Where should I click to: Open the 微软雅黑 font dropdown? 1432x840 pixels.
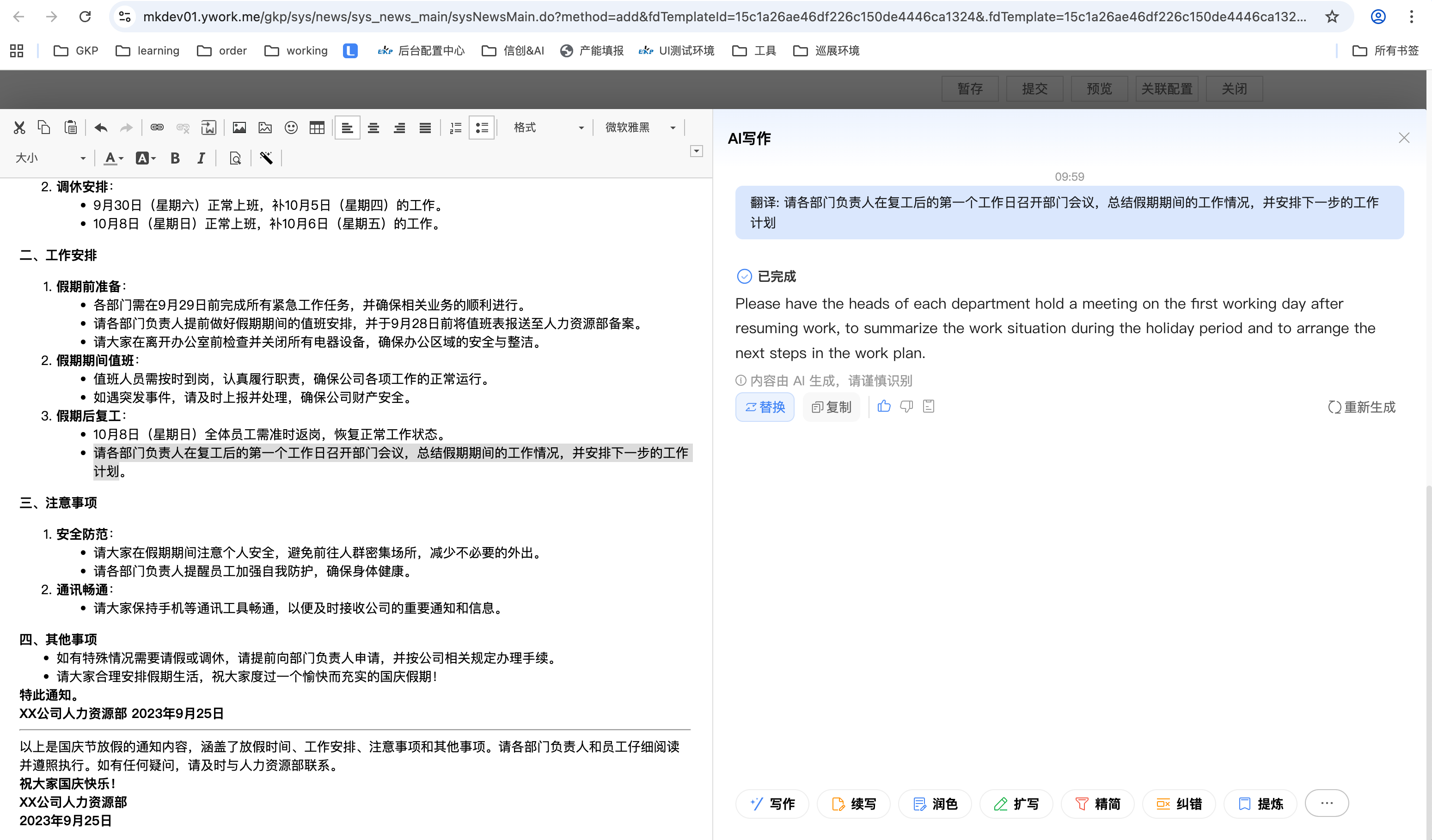click(639, 128)
